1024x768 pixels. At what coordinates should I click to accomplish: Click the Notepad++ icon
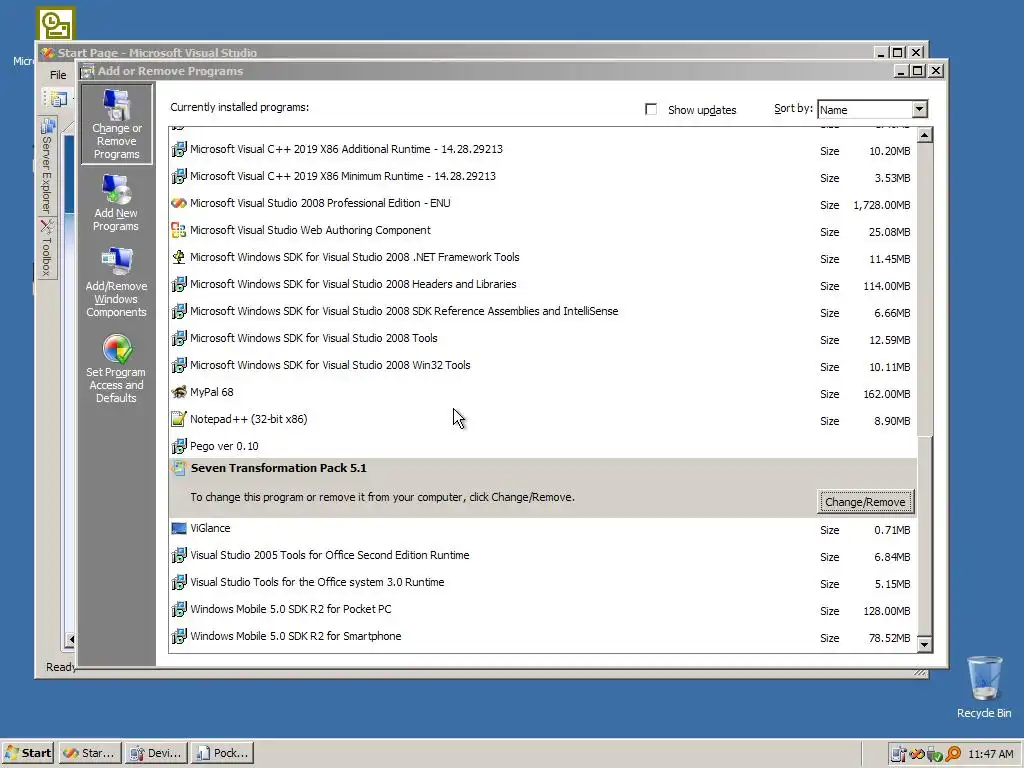[x=178, y=419]
